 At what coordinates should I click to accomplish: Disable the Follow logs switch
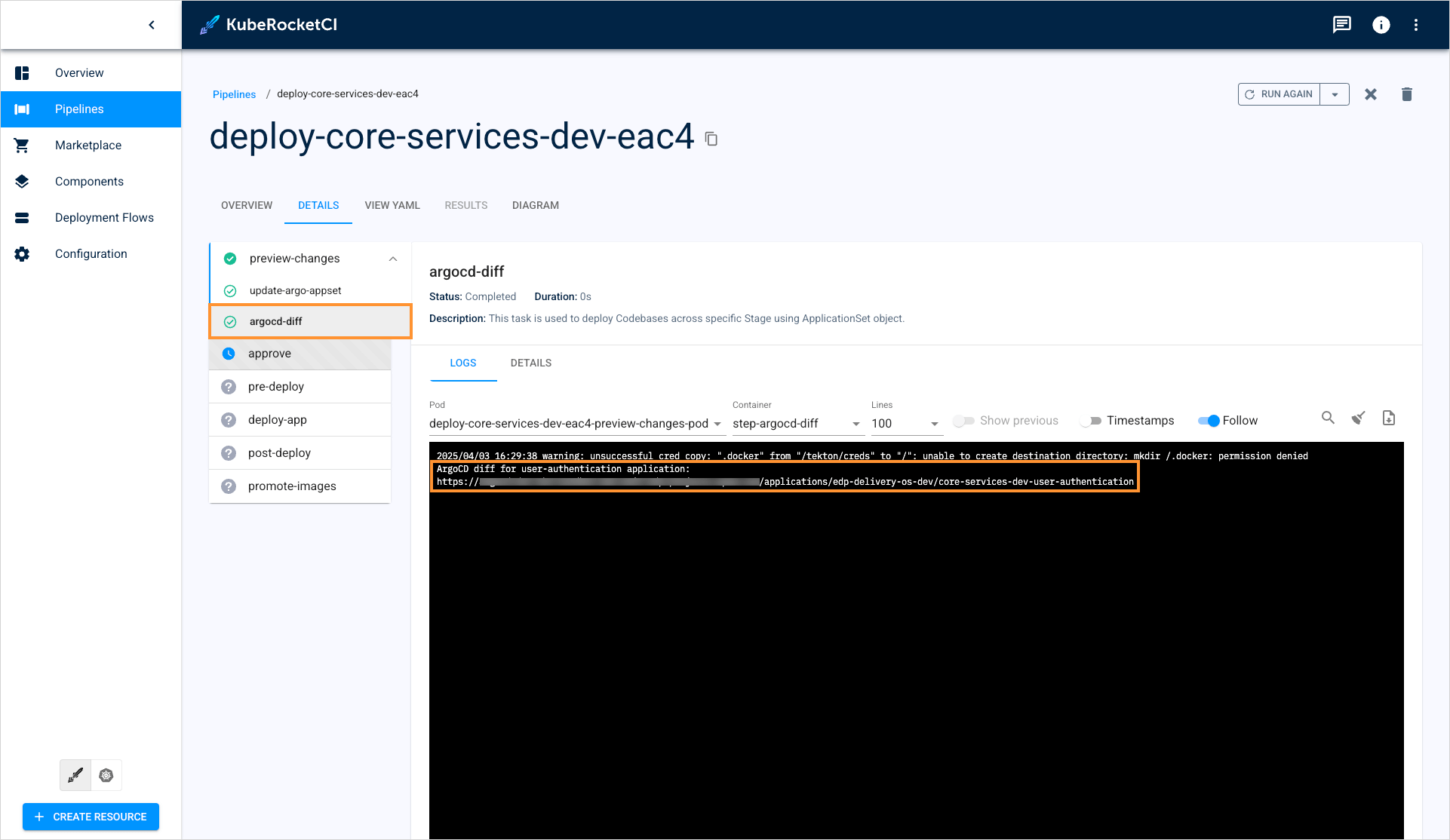tap(1209, 421)
